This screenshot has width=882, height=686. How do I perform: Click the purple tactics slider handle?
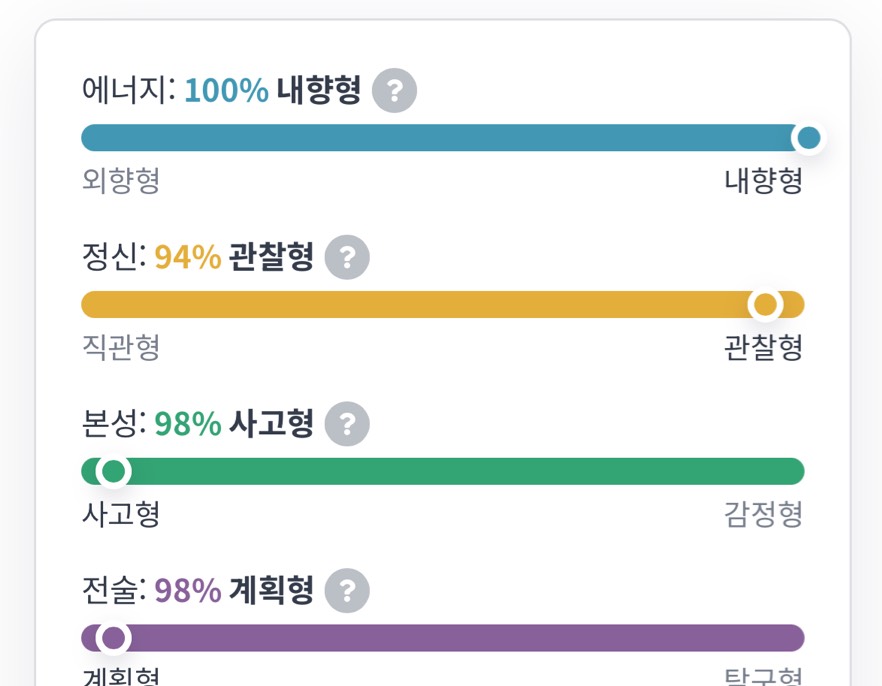114,638
